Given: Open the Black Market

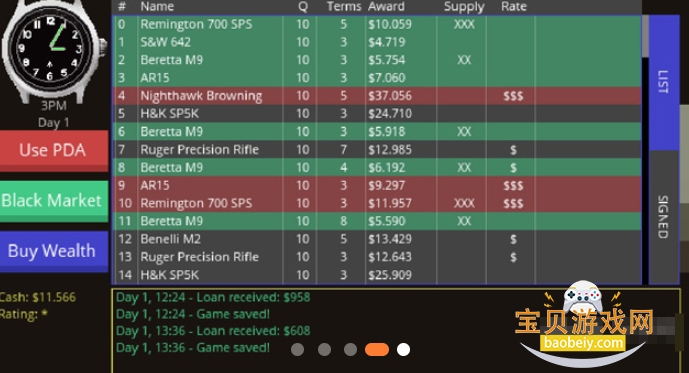Looking at the screenshot, I should tap(54, 201).
